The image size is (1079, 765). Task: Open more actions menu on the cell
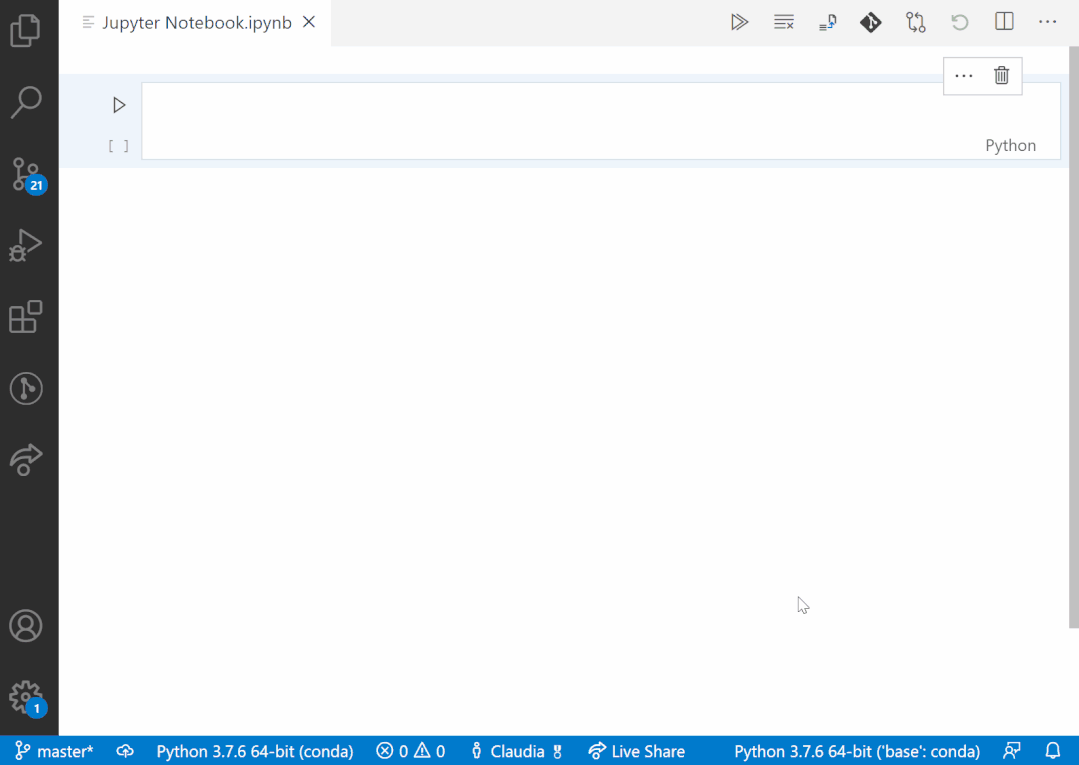(x=963, y=75)
